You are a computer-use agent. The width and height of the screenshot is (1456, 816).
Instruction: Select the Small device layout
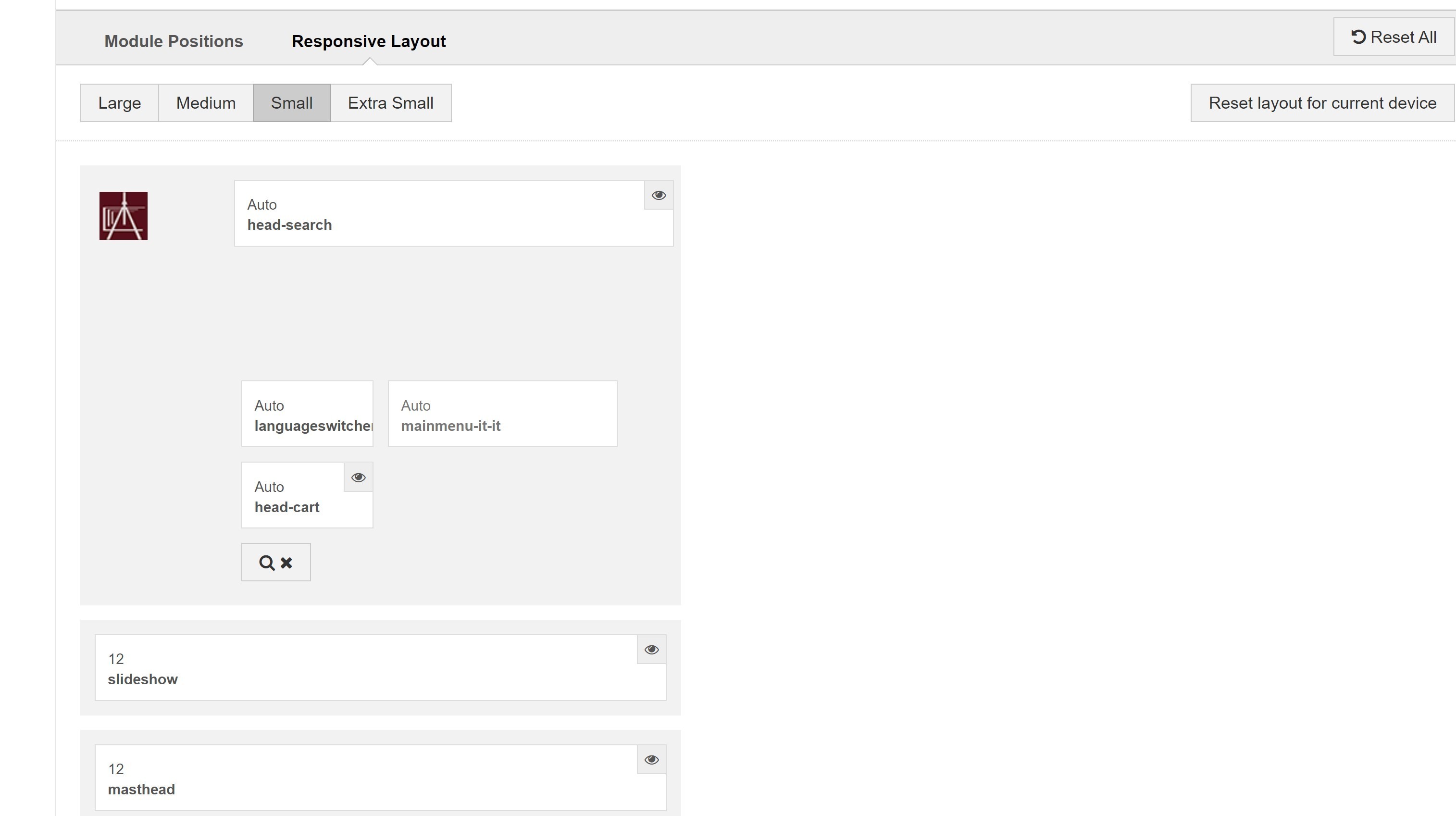(x=292, y=103)
